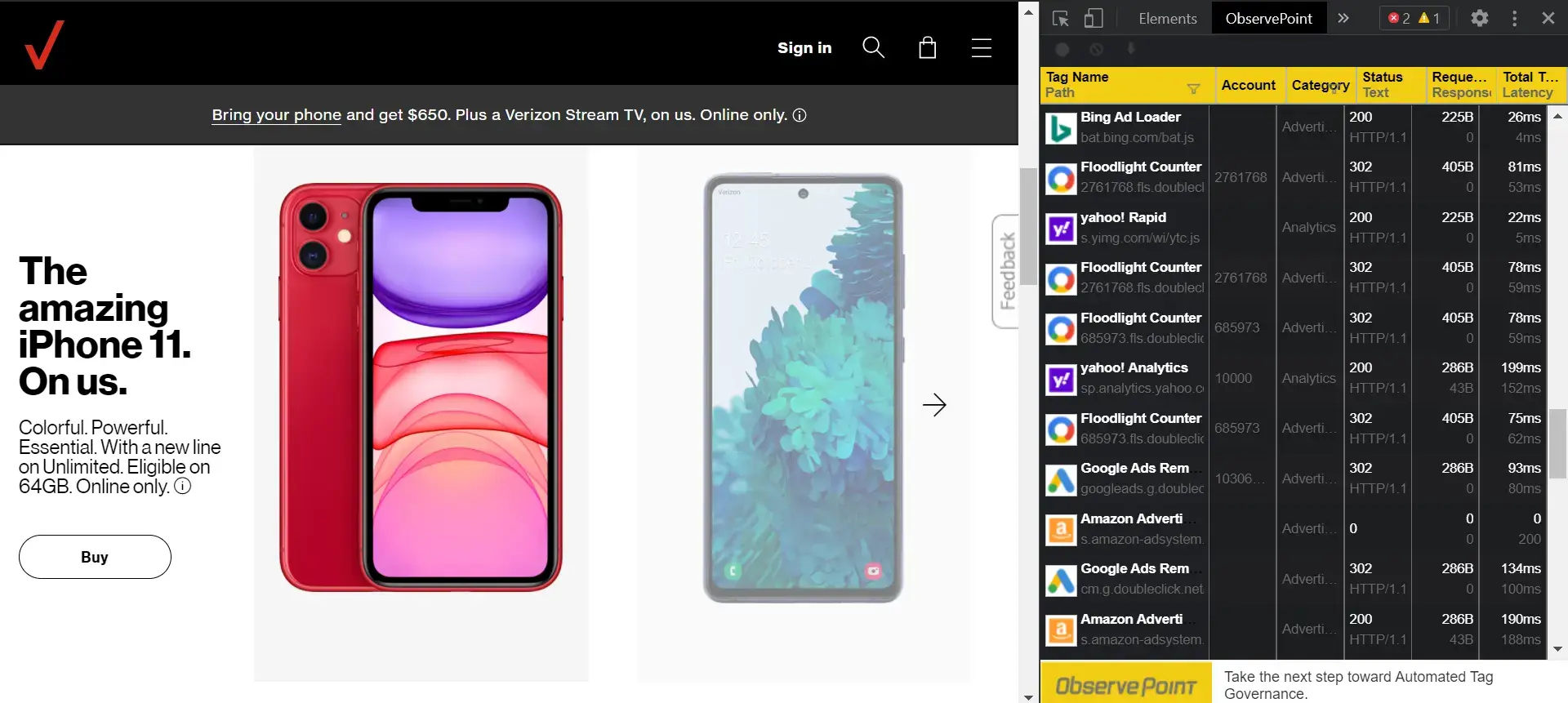This screenshot has width=1568, height=703.
Task: Select the ObservePoint DevTools tab
Action: click(x=1268, y=18)
